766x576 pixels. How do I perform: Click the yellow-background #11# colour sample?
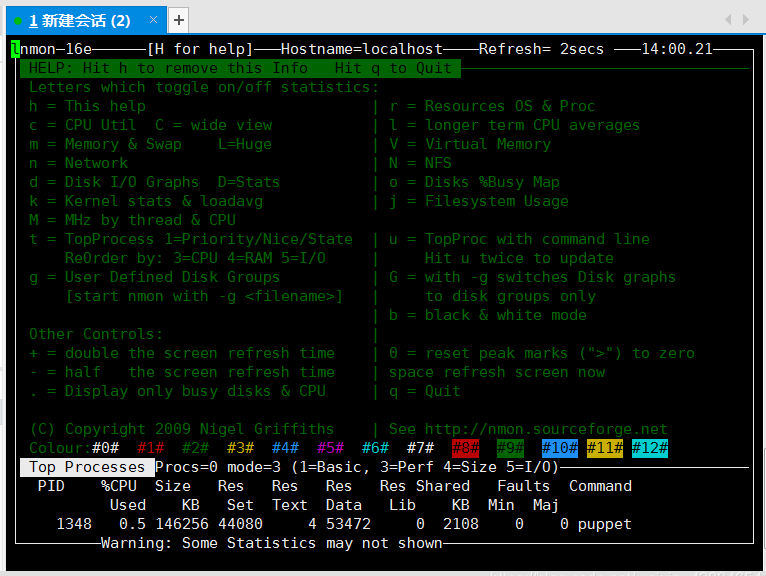coord(605,448)
